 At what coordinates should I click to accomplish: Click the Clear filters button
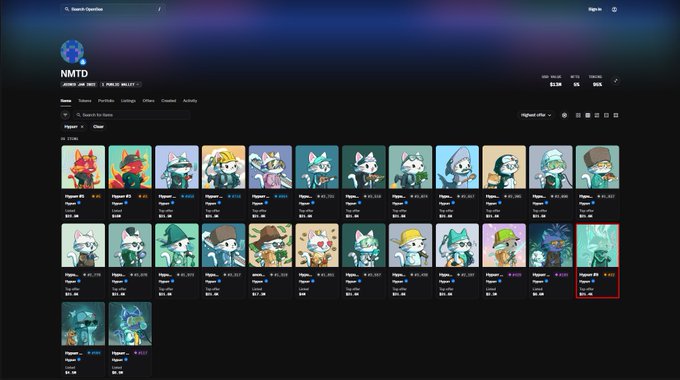tap(98, 127)
